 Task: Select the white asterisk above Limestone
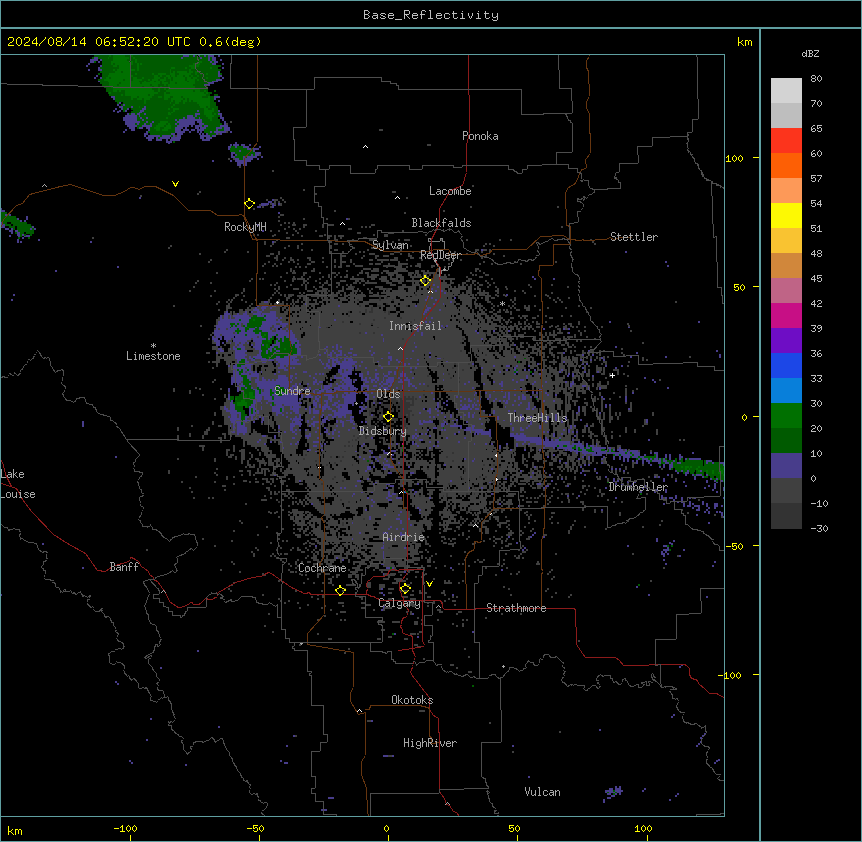[x=153, y=346]
